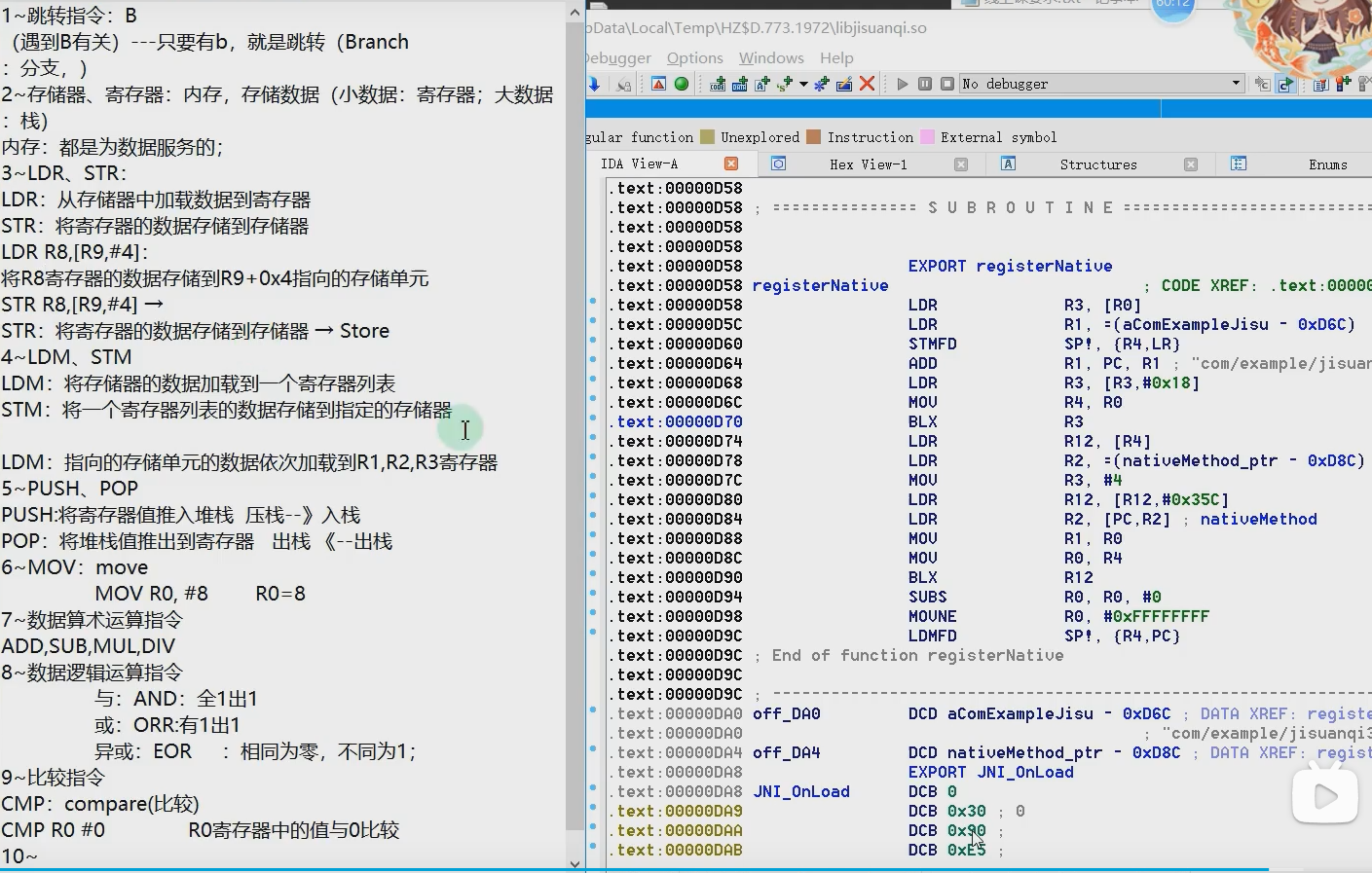
Task: Open the Help menu
Action: (x=836, y=58)
